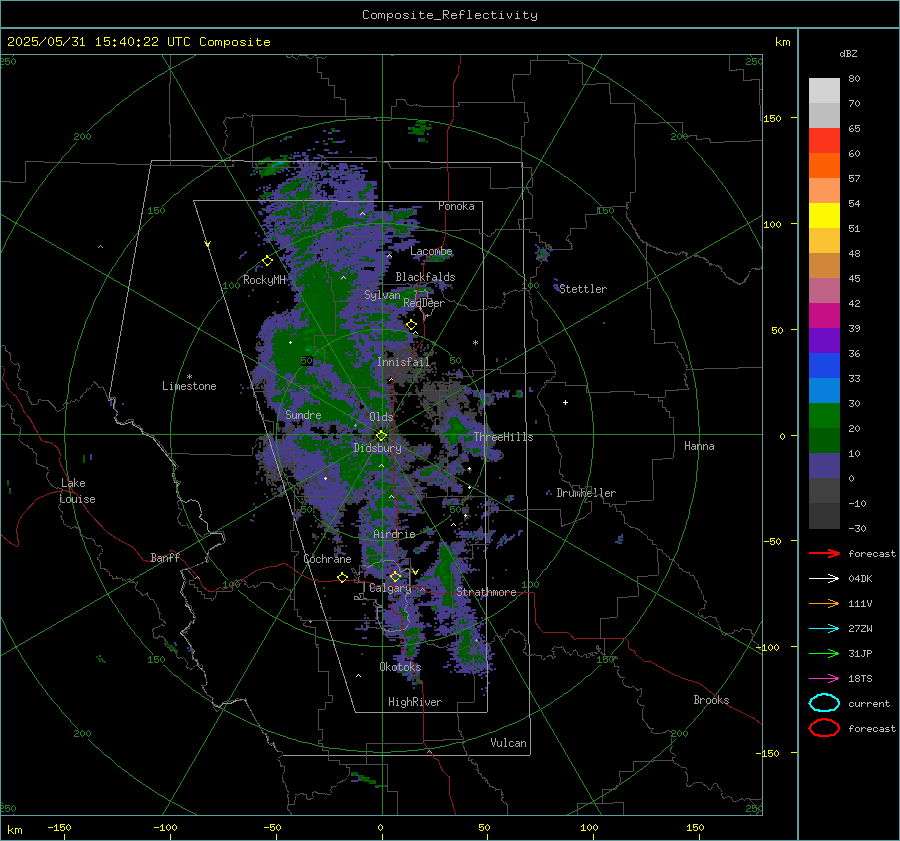
Task: Click the Stettler label
Action: (583, 289)
